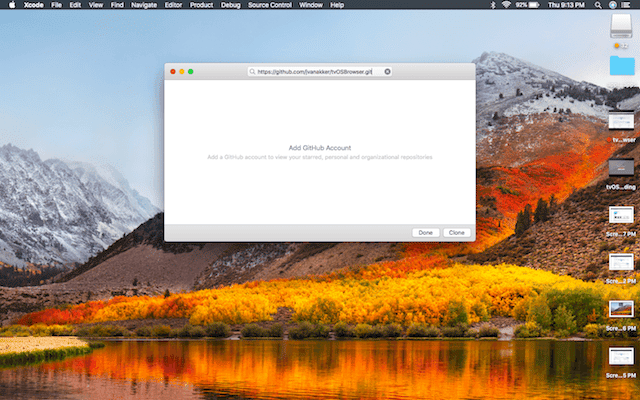The width and height of the screenshot is (640, 400).
Task: Select the blue folder on the desktop
Action: (621, 66)
